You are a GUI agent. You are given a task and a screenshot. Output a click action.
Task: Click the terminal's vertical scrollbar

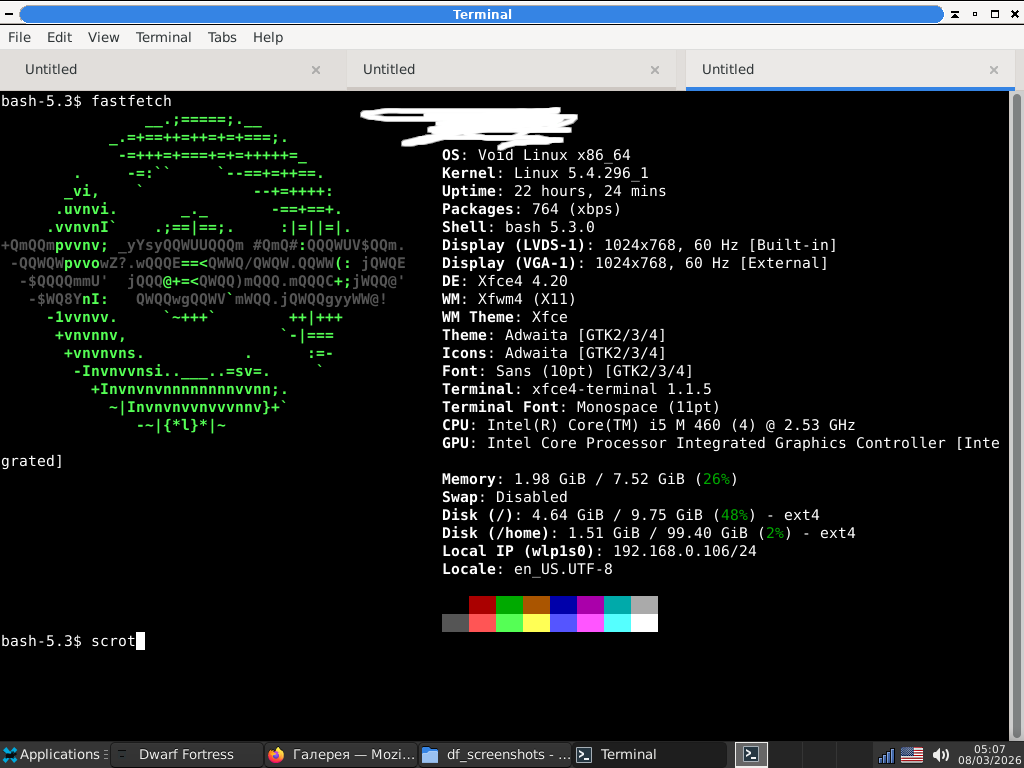(1016, 400)
